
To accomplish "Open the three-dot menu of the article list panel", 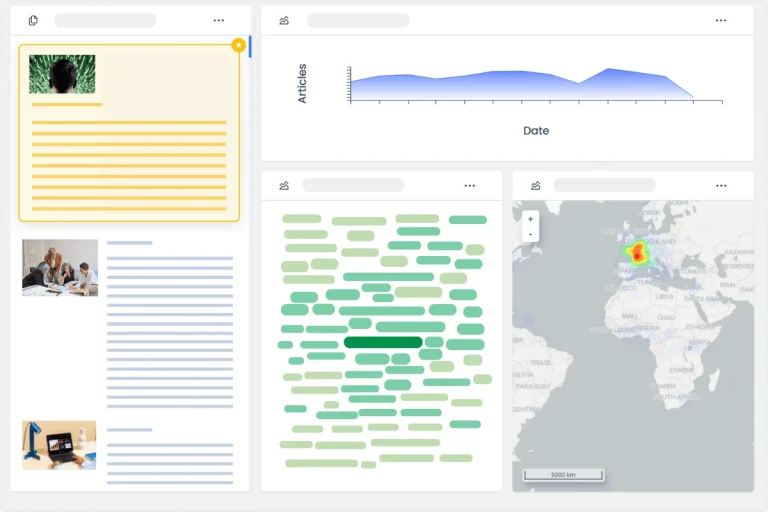I will tap(219, 20).
